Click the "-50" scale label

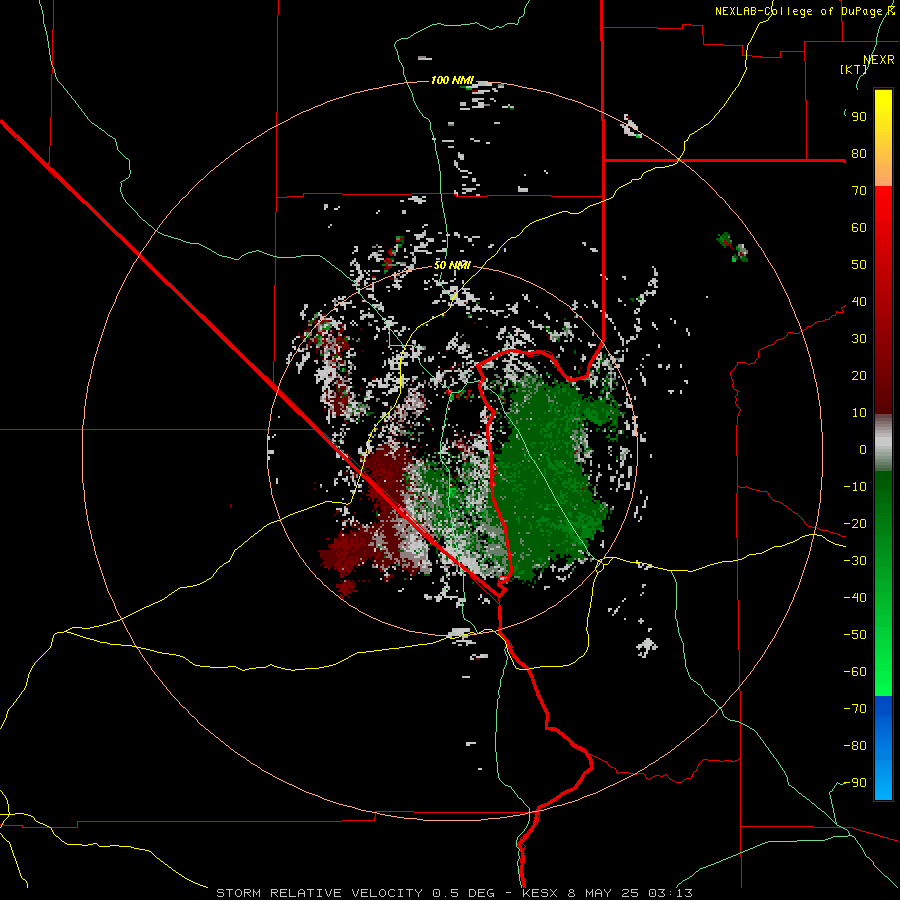pos(855,635)
